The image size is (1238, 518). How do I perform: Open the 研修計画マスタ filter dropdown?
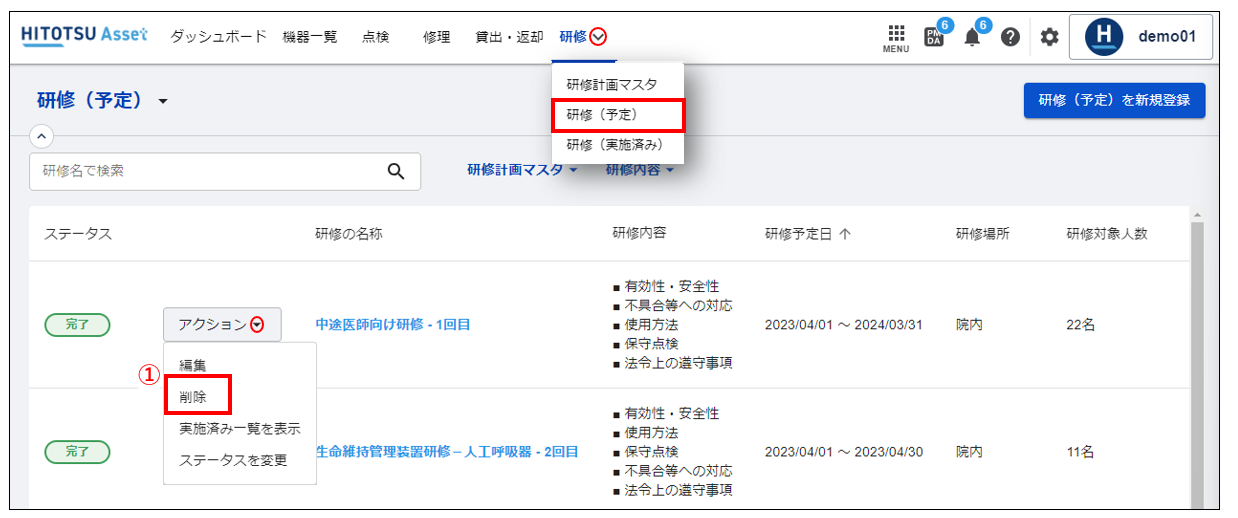coord(522,170)
